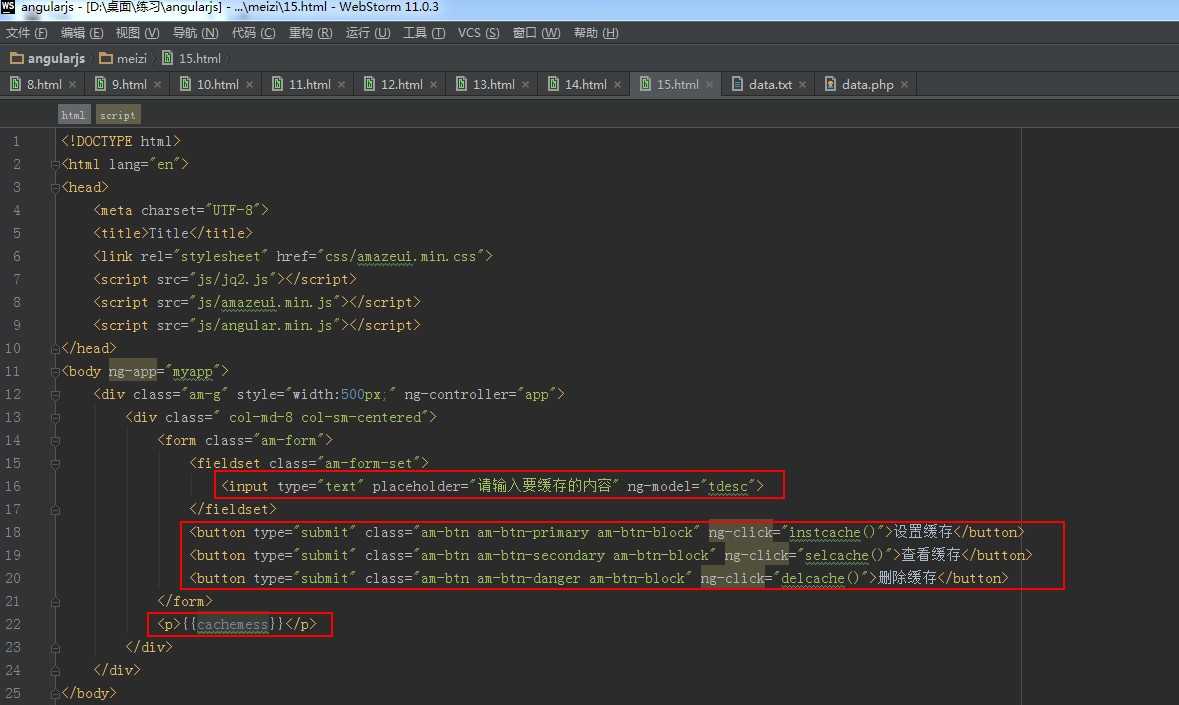The image size is (1179, 705).
Task: Click 'tdesc' in the ng-model attribute
Action: (728, 486)
